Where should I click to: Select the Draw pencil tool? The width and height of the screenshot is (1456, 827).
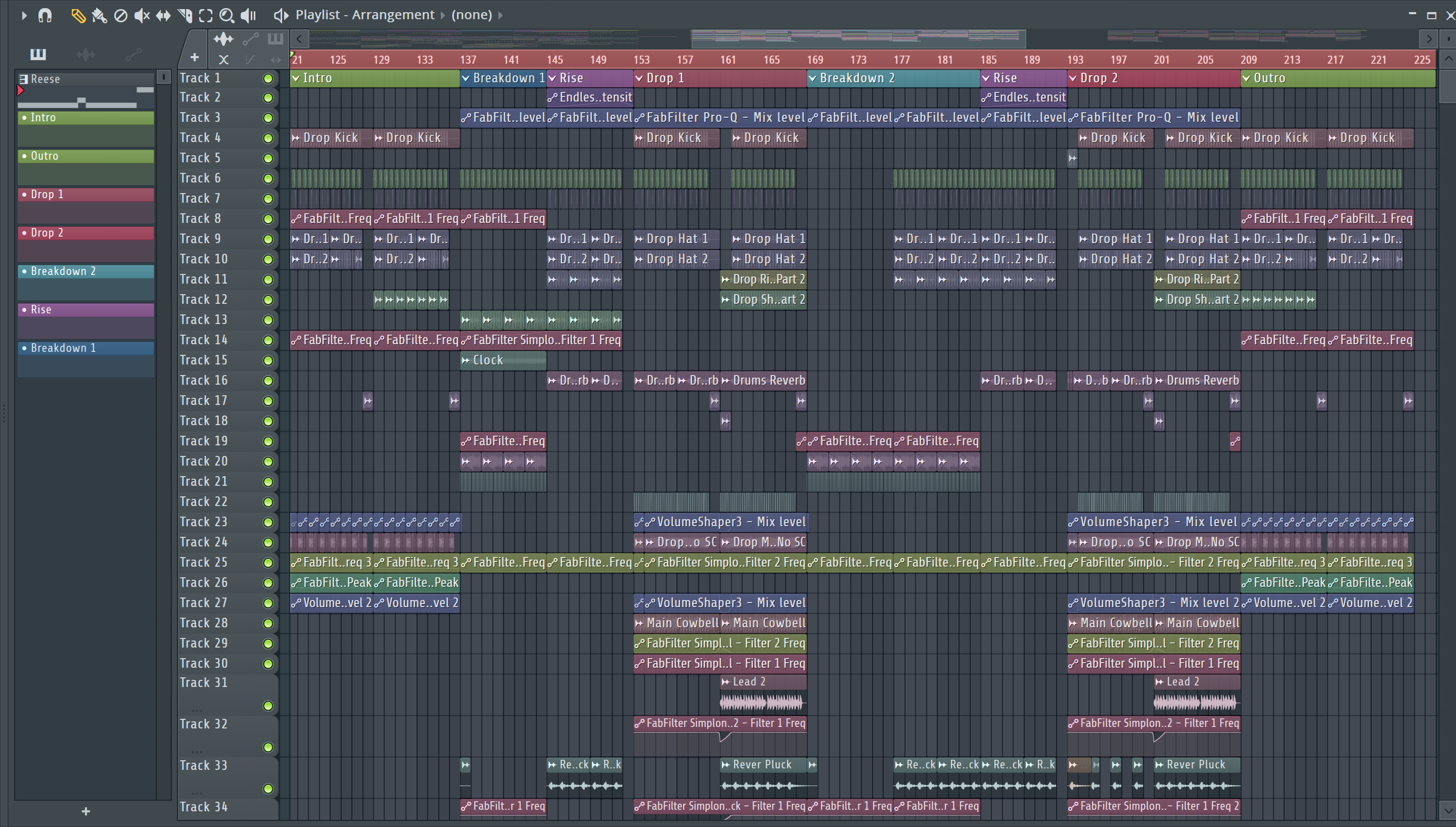click(78, 15)
